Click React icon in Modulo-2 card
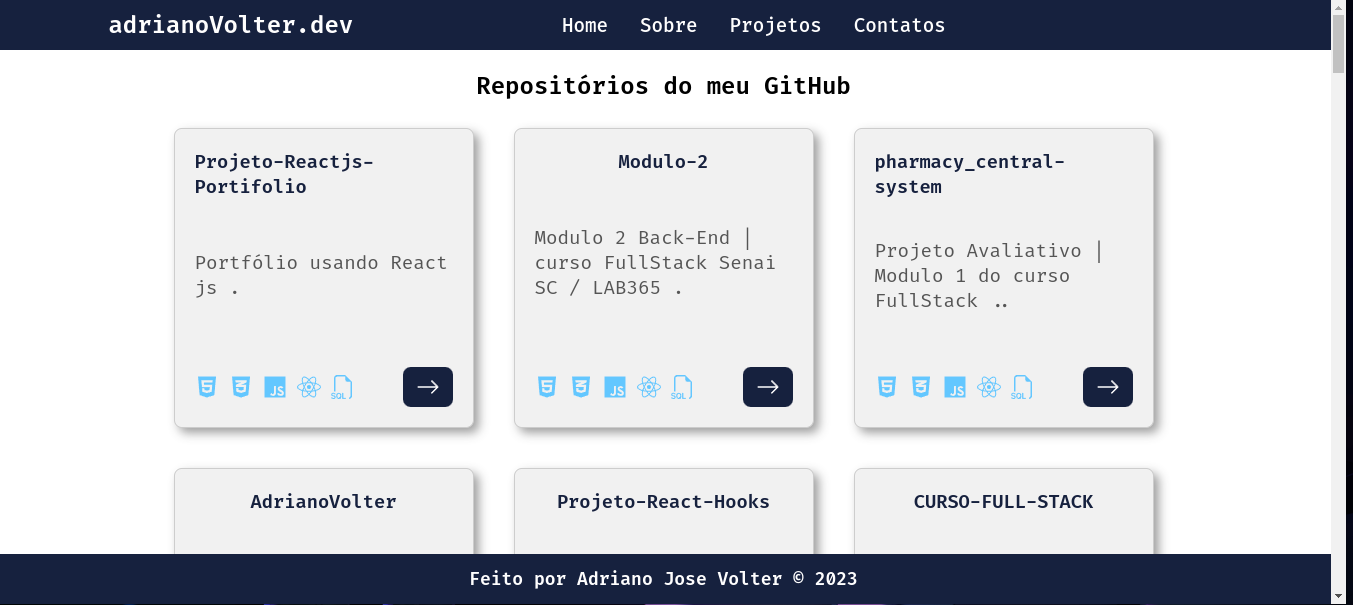Viewport: 1353px width, 605px height. coord(649,387)
